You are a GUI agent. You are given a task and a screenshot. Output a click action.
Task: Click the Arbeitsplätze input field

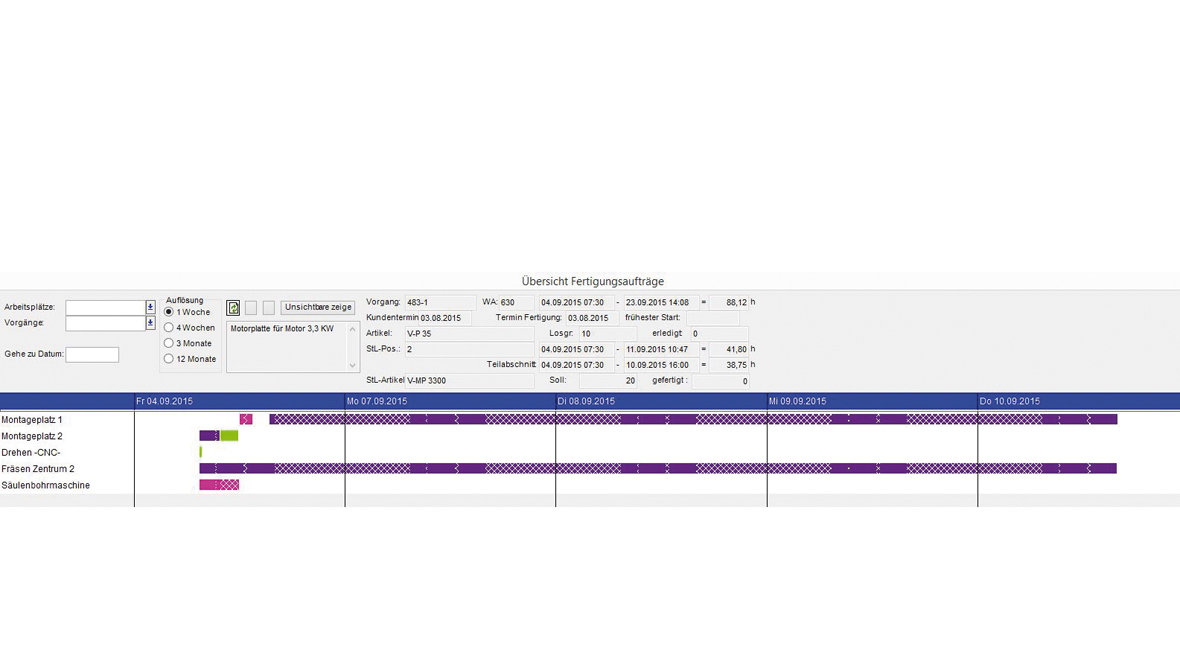point(105,308)
